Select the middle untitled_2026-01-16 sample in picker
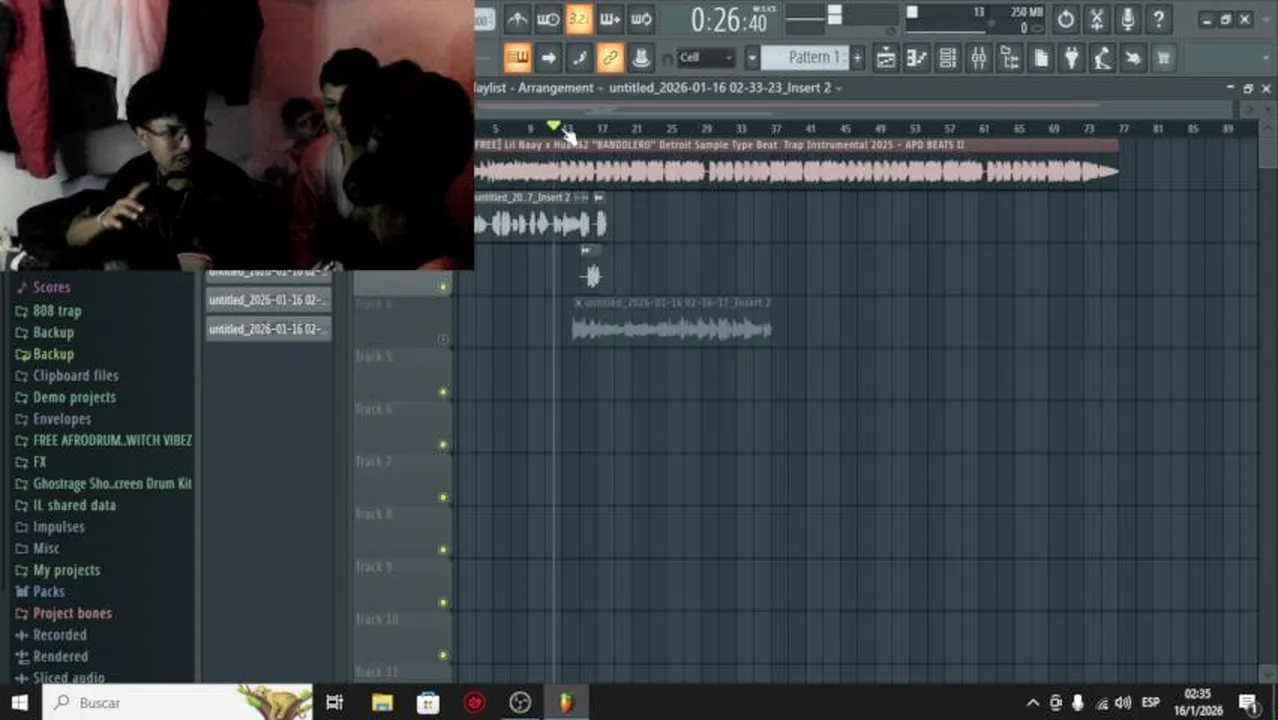Viewport: 1278px width, 720px height. 268,300
